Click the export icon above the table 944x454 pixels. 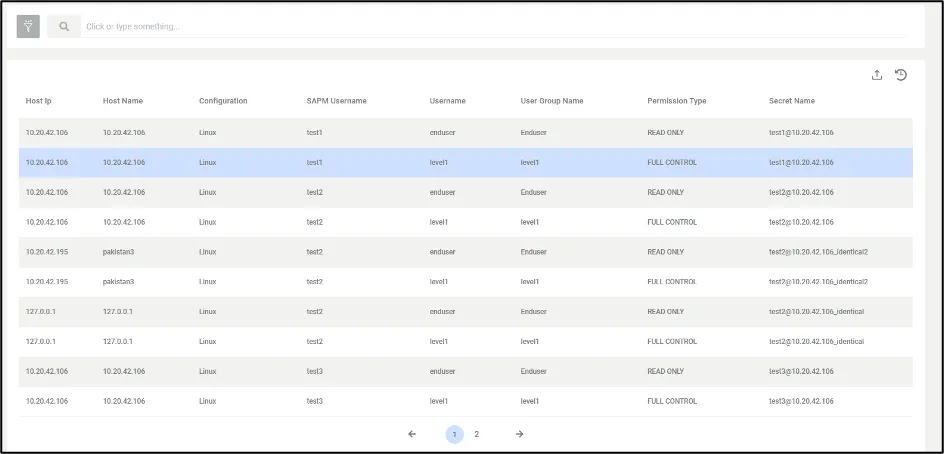pyautogui.click(x=877, y=75)
